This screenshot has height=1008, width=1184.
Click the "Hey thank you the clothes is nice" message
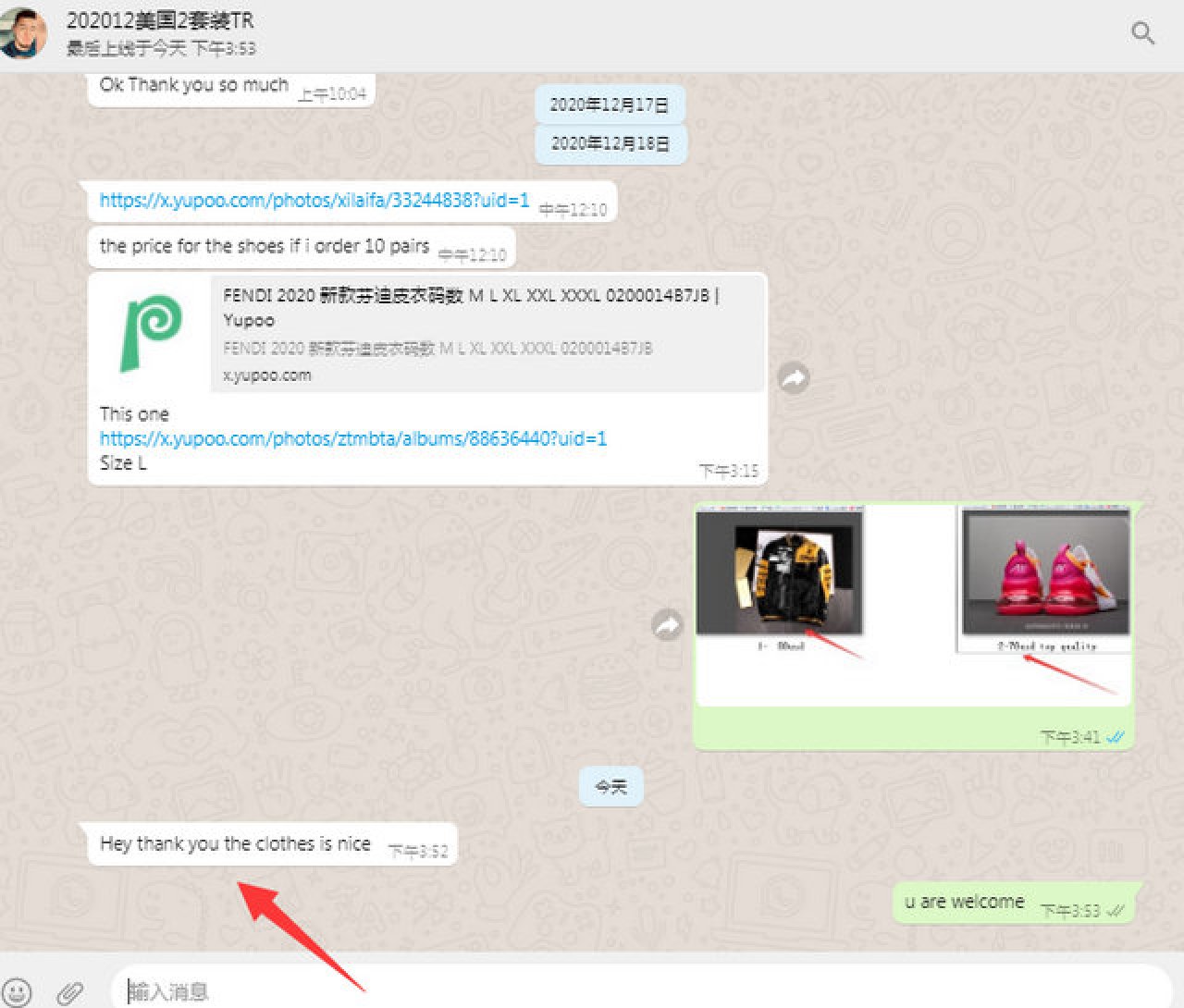[235, 843]
